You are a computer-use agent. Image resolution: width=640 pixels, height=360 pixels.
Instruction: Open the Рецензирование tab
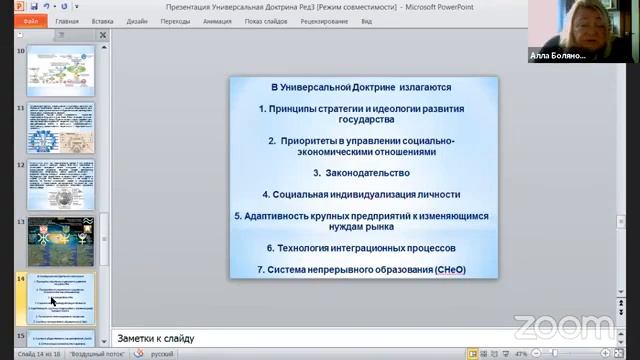[x=324, y=21]
